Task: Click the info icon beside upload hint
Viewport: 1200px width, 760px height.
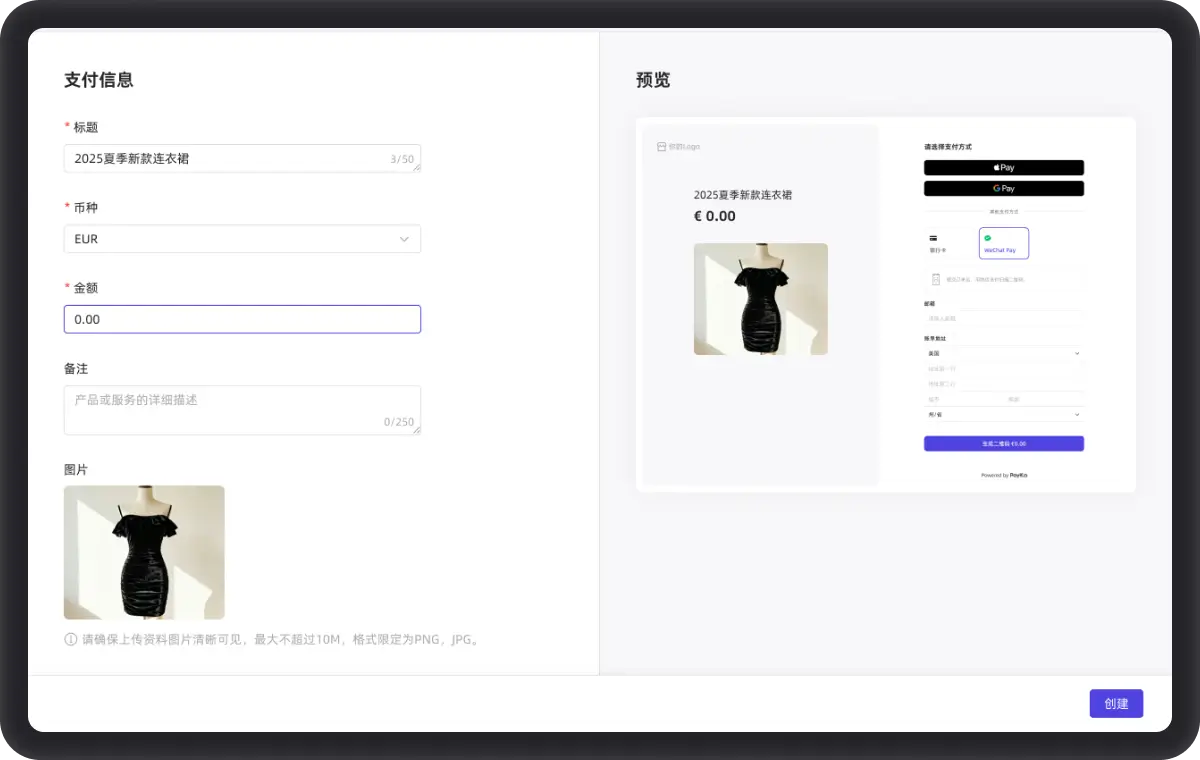Action: pos(71,639)
